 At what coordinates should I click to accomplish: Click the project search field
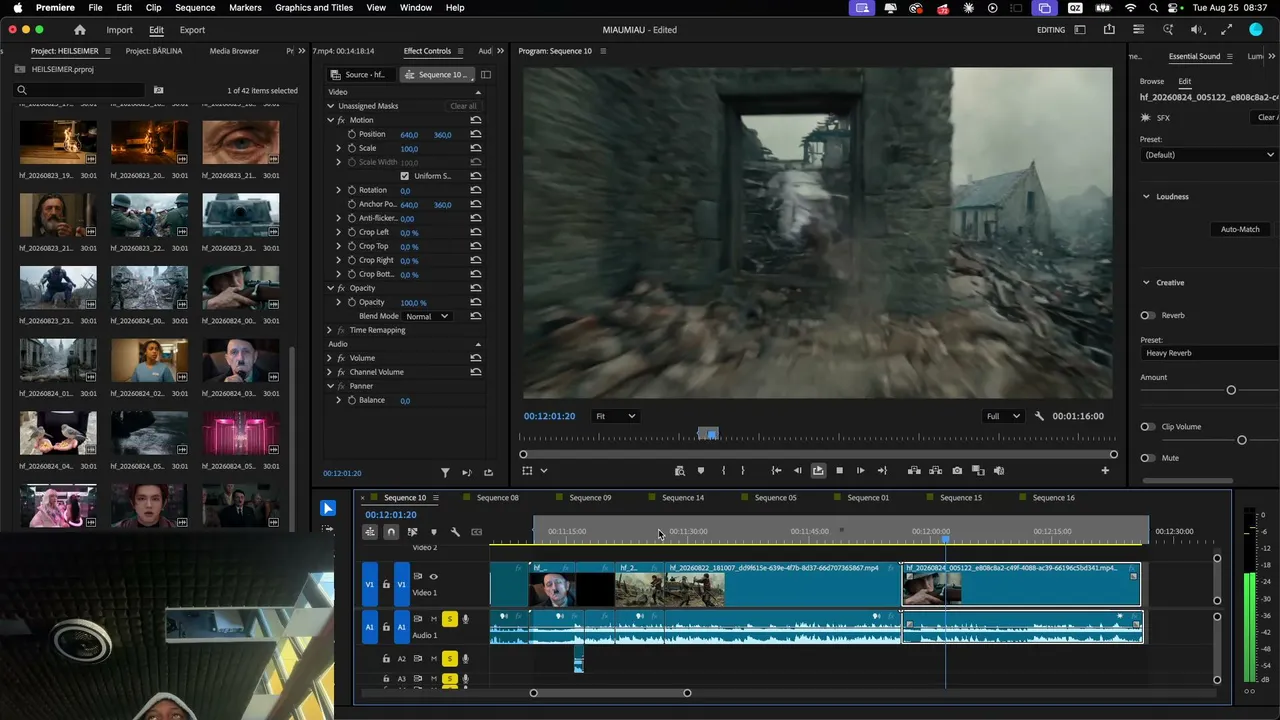click(x=80, y=90)
